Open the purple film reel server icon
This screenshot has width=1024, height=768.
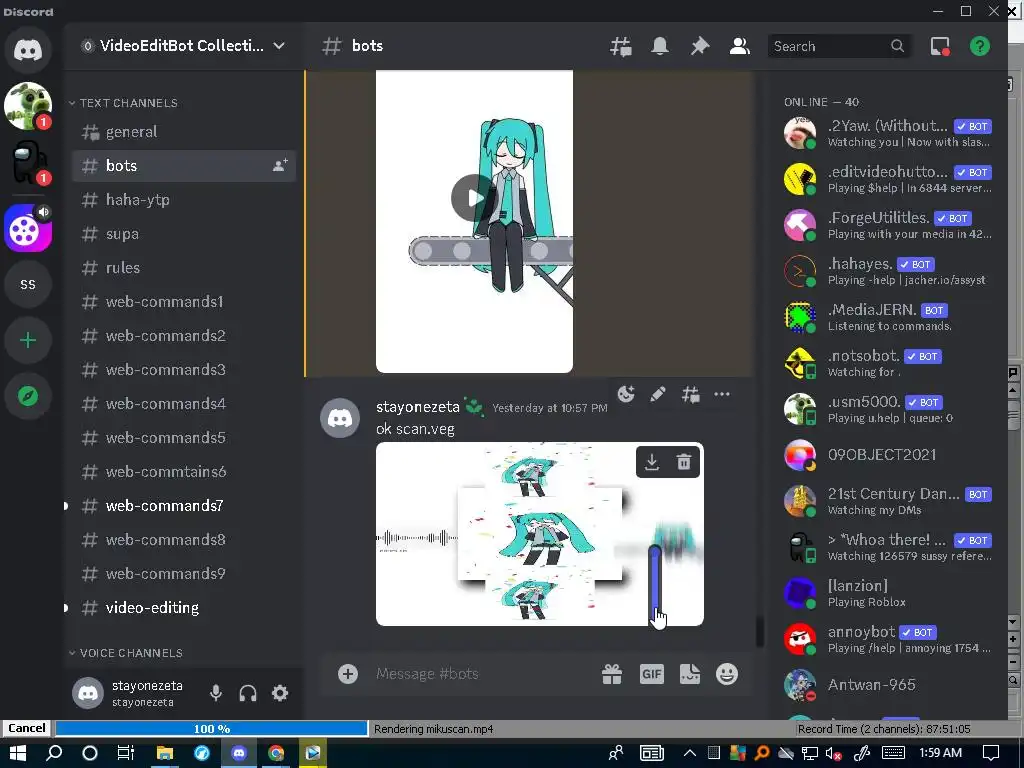[x=27, y=228]
